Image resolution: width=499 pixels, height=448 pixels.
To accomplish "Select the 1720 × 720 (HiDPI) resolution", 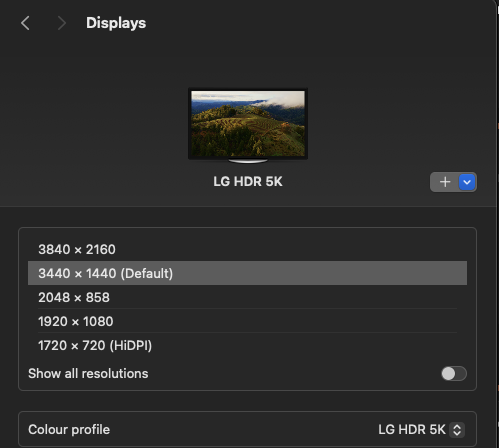I will pos(247,345).
